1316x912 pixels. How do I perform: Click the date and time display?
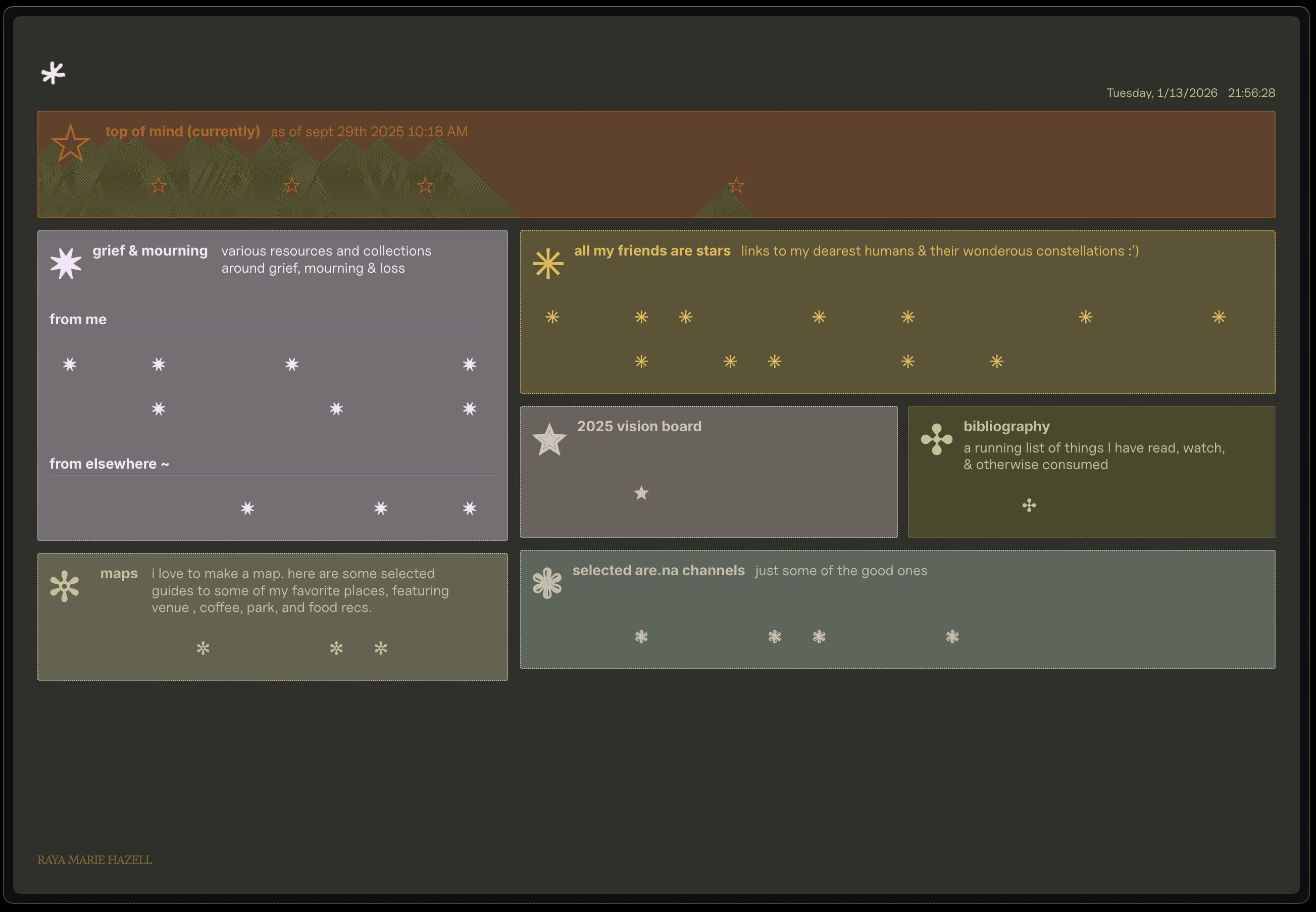(x=1190, y=92)
